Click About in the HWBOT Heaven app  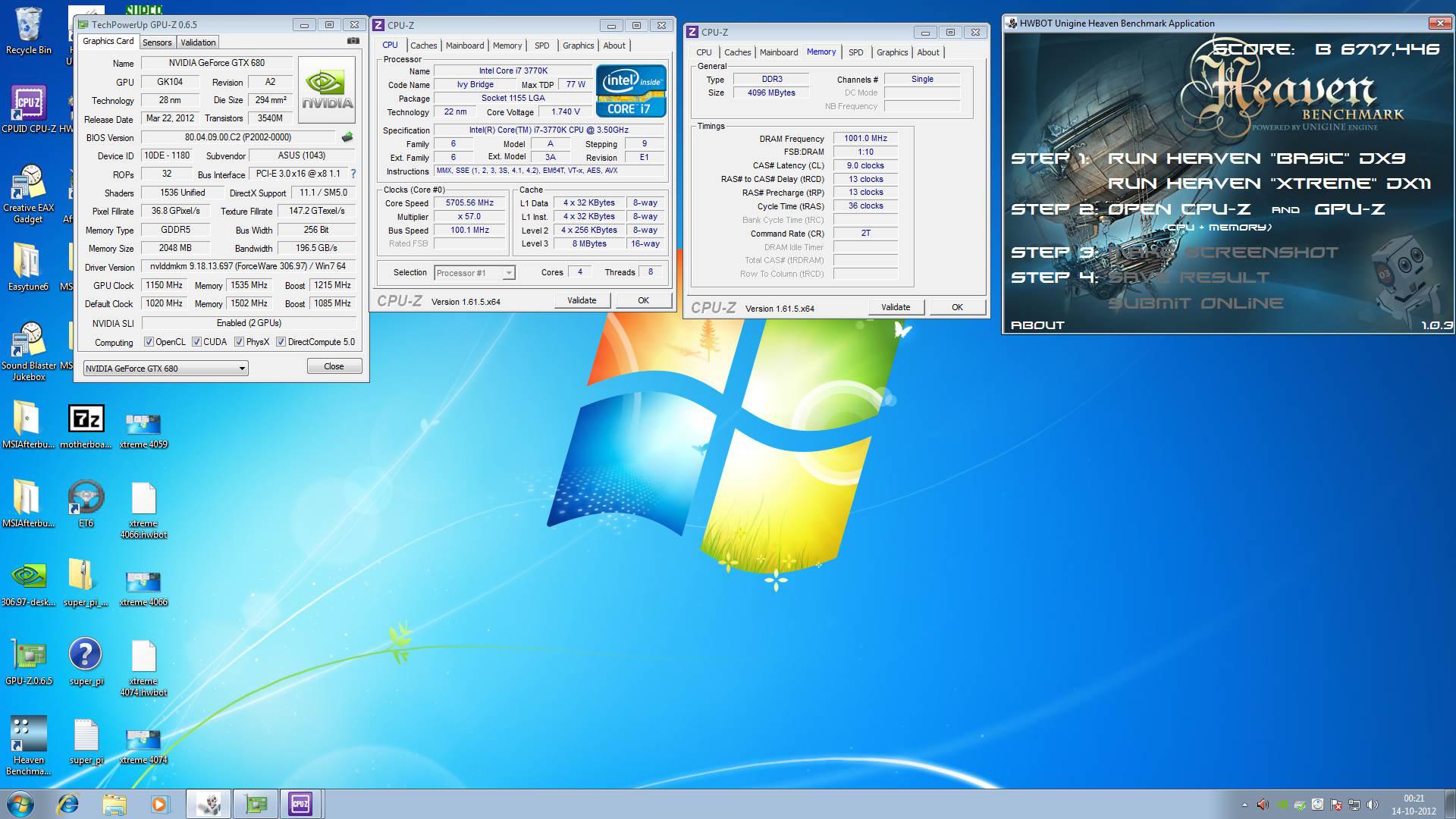click(1037, 325)
